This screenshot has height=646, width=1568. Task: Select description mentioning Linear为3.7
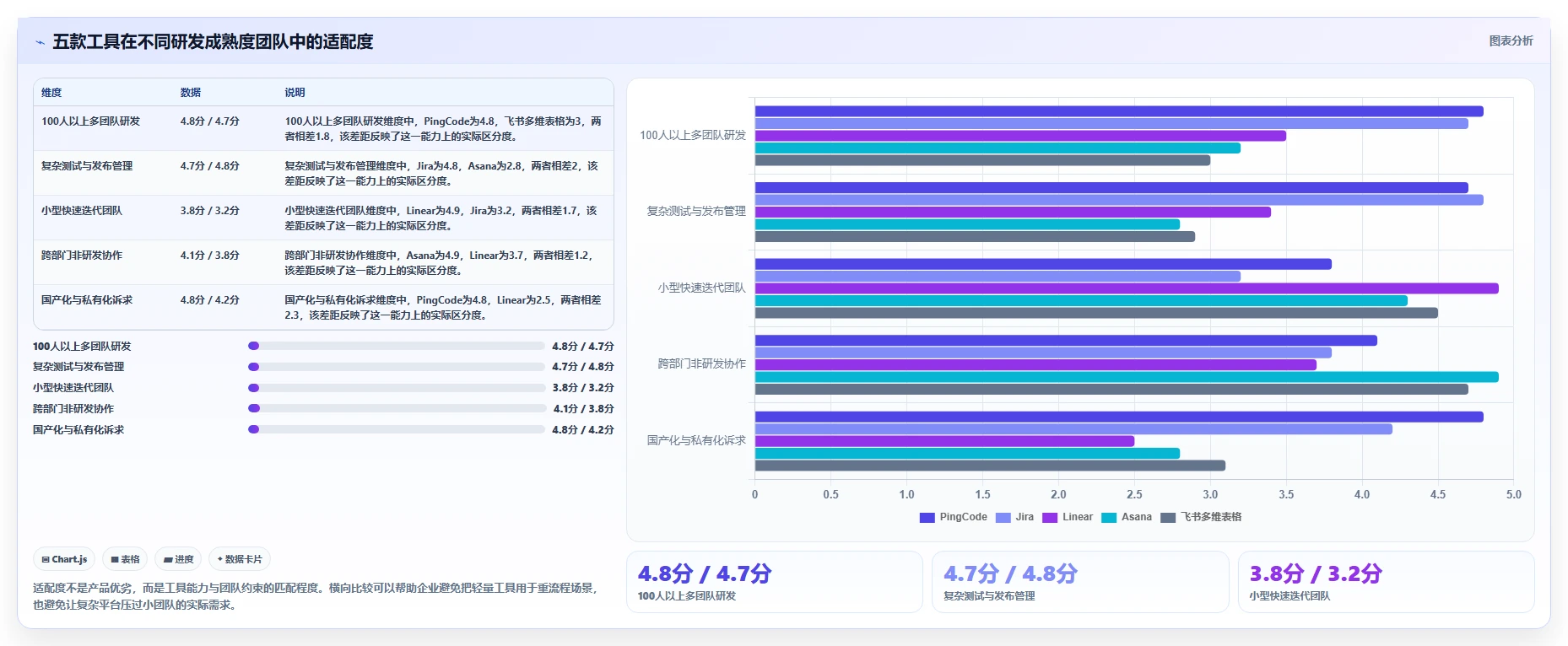click(x=439, y=263)
